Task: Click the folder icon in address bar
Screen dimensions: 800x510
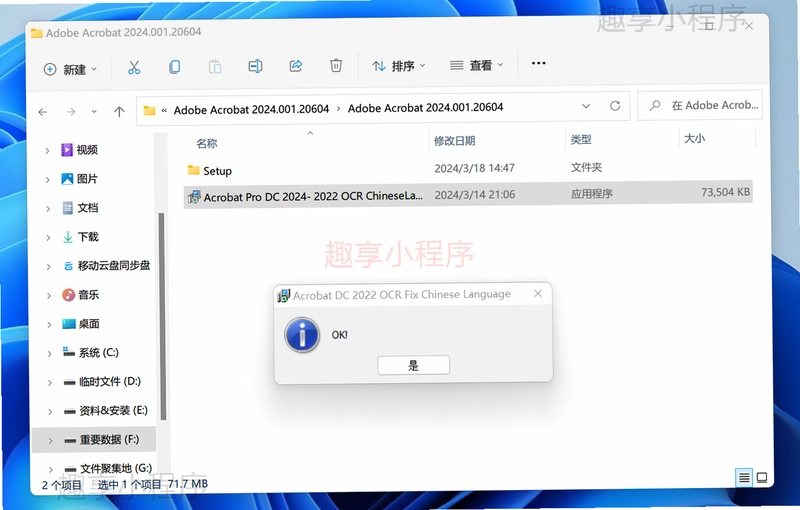Action: point(149,111)
